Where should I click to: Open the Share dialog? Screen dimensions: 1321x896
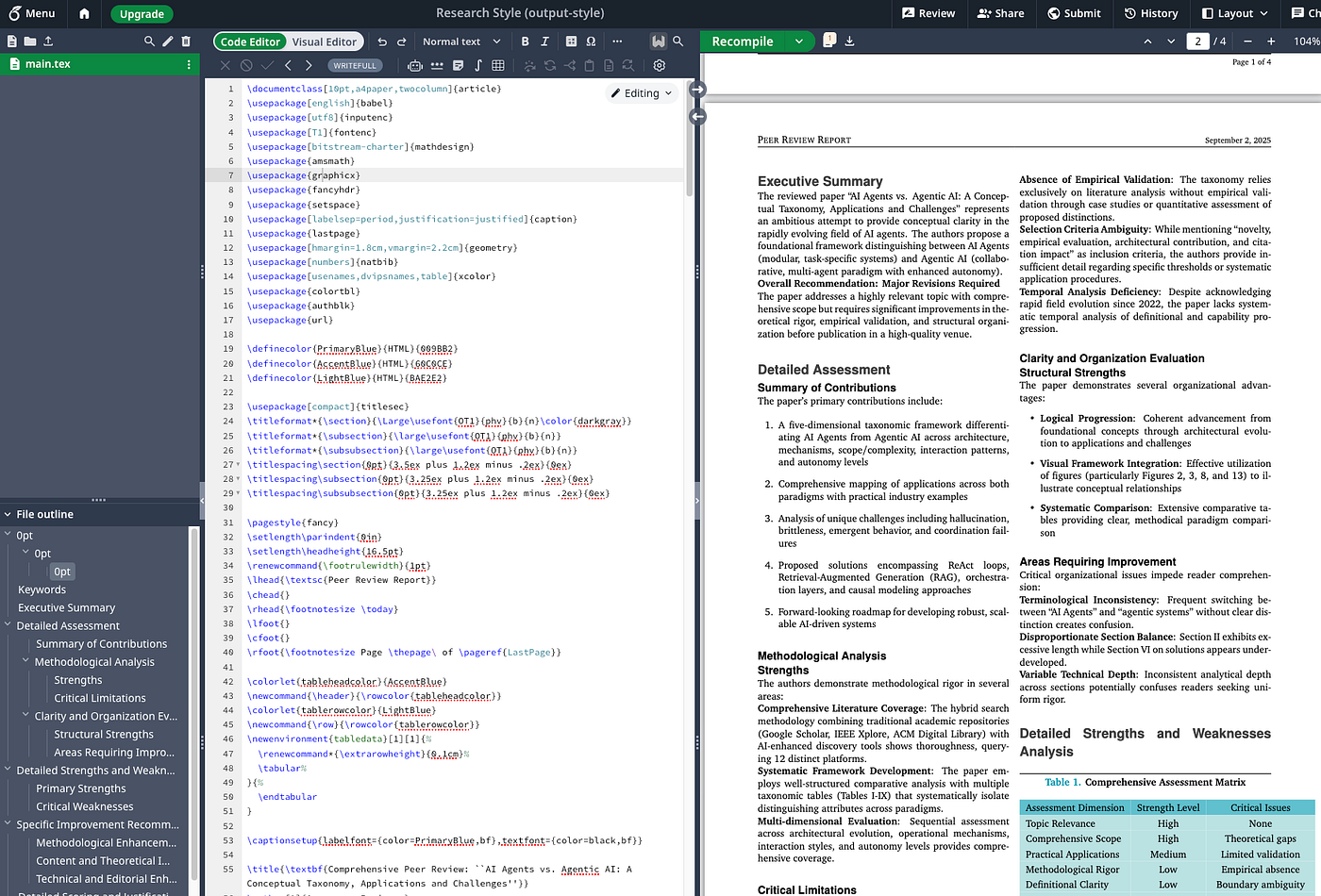[x=1000, y=13]
